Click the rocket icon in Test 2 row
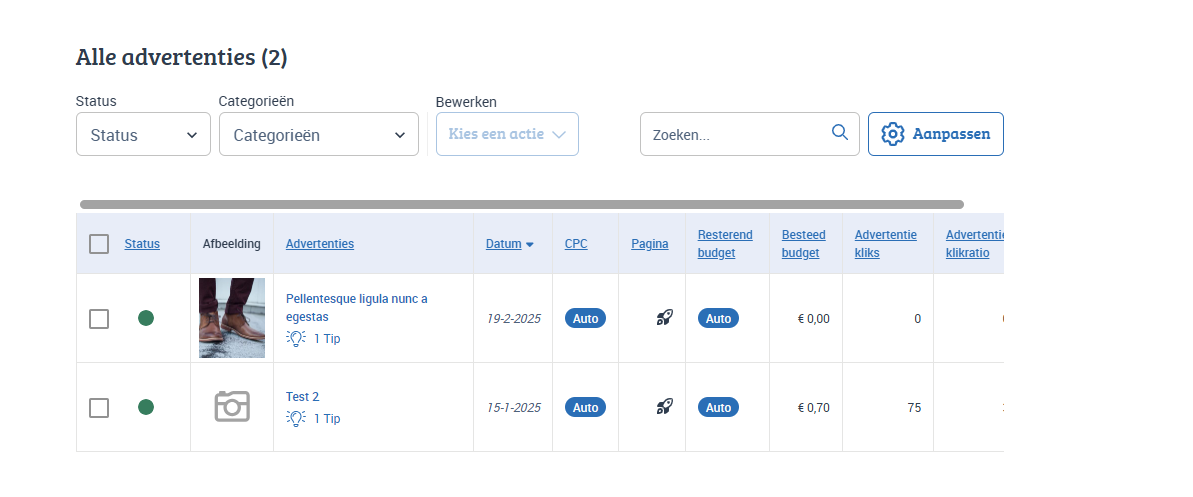1193x497 pixels. point(664,406)
